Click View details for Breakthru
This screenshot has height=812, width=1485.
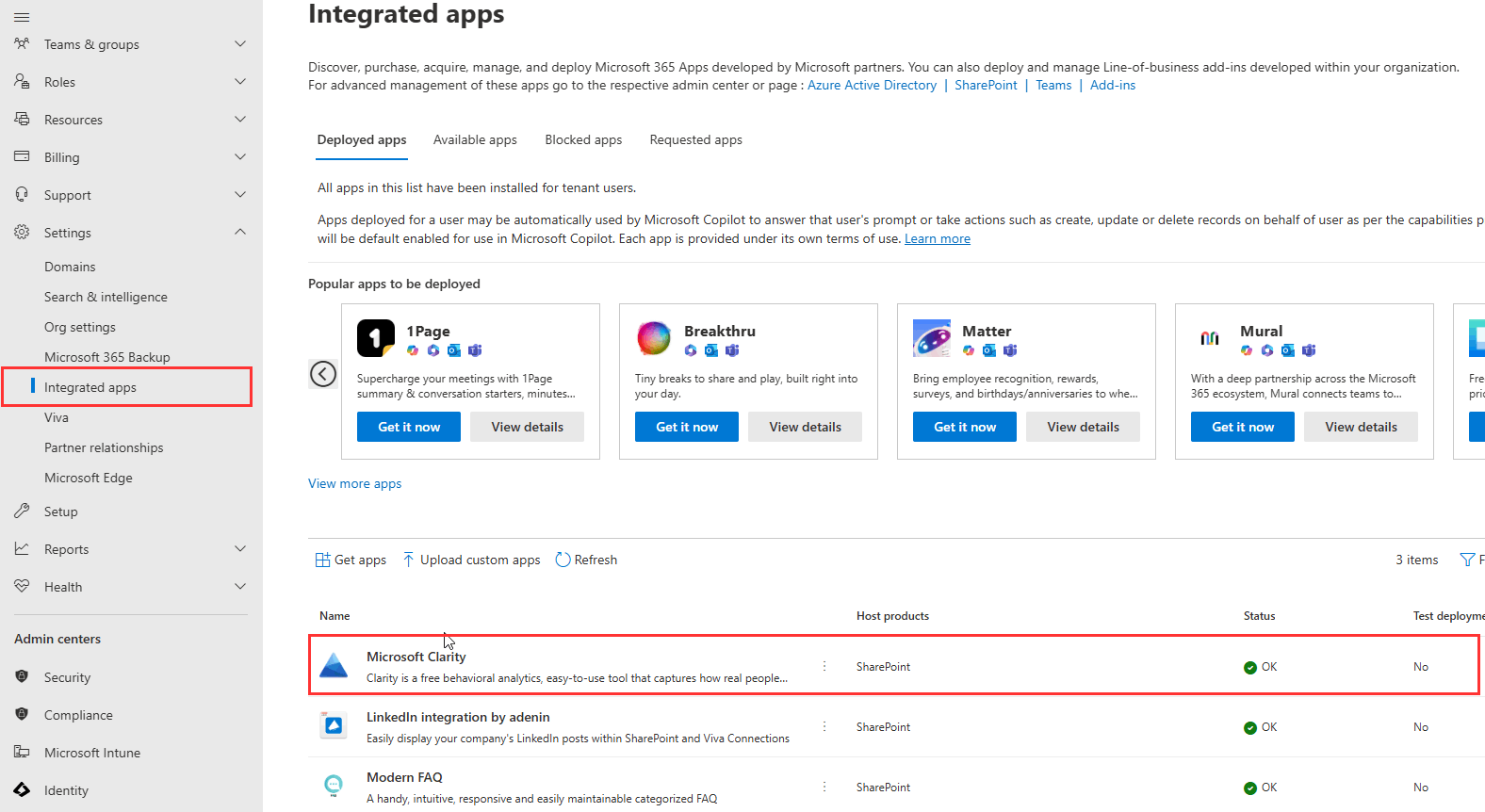click(x=805, y=427)
